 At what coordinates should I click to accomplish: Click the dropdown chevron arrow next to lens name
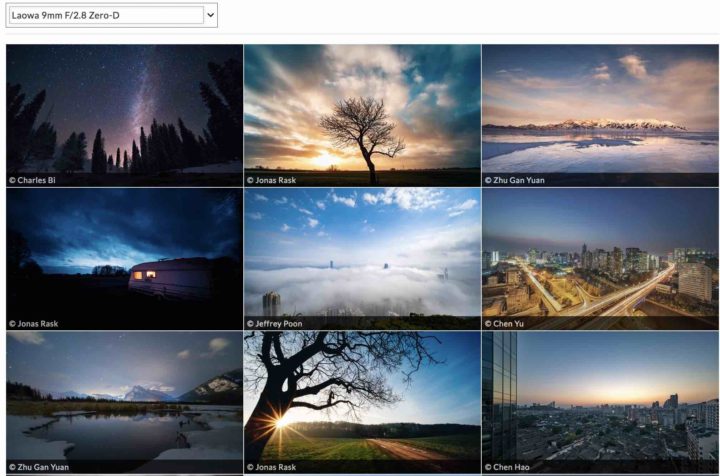click(210, 15)
